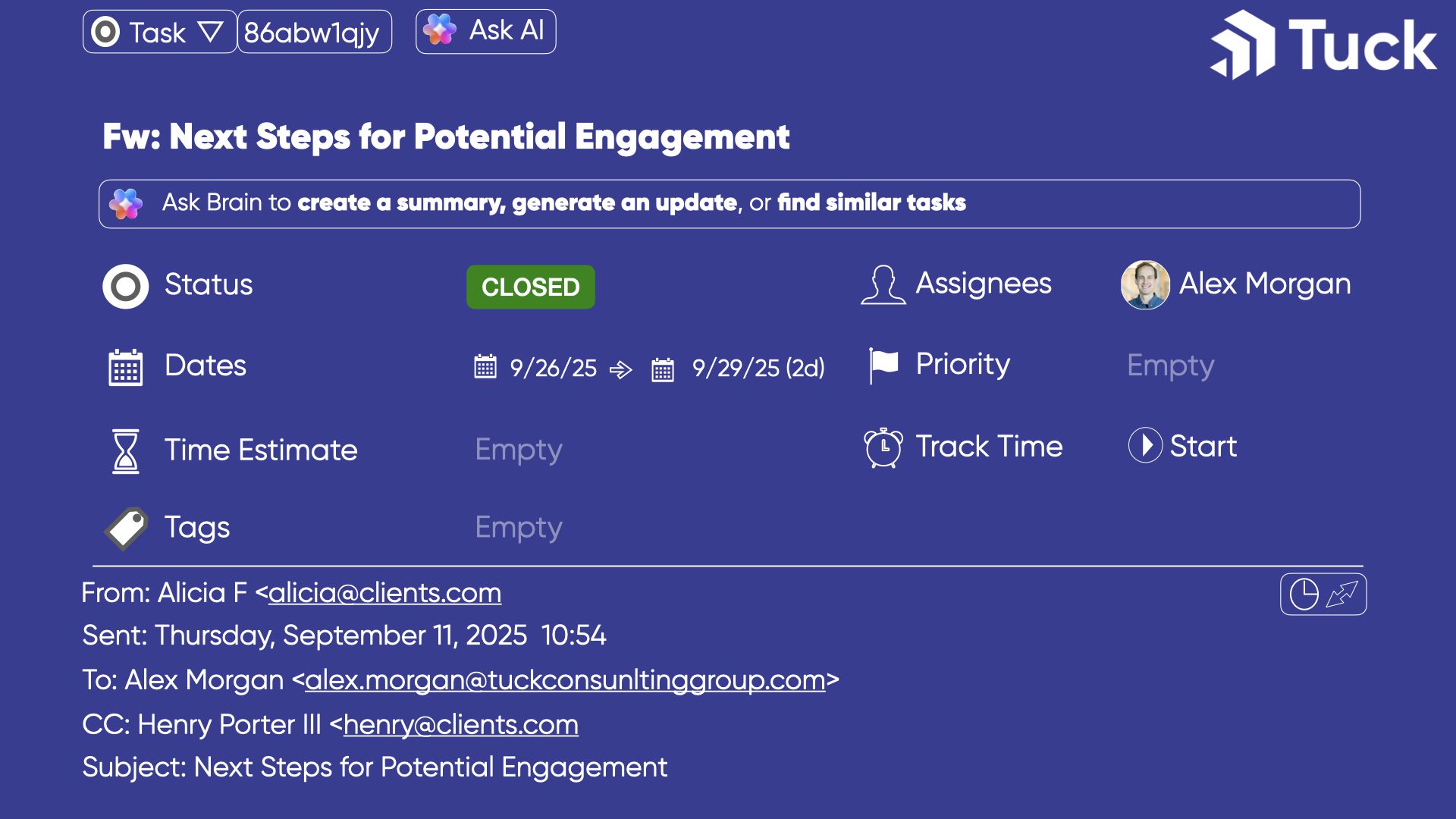Click the start date calendar icon
Screen dimensions: 1456x819
[x=485, y=367]
